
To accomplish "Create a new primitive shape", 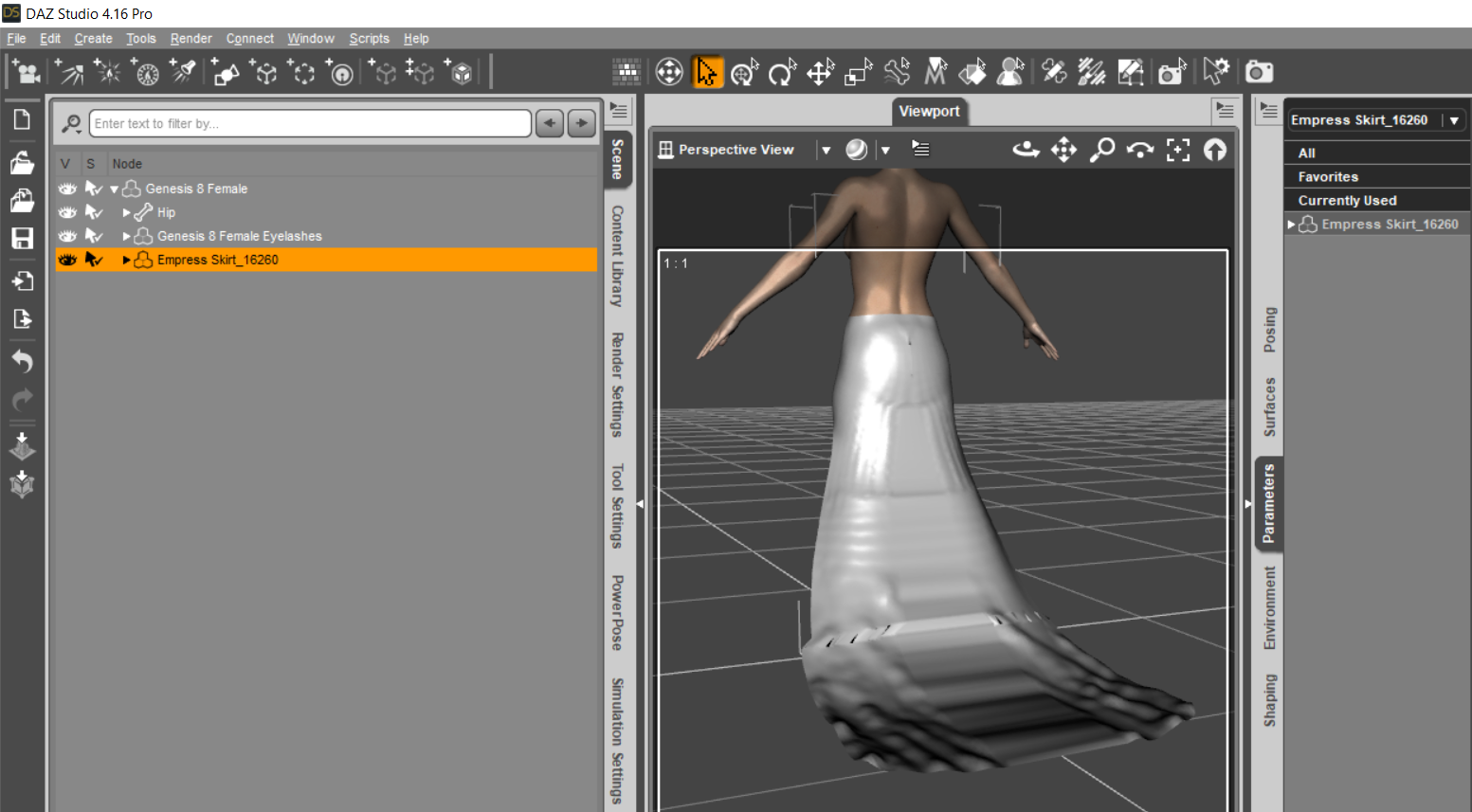I will pos(226,72).
